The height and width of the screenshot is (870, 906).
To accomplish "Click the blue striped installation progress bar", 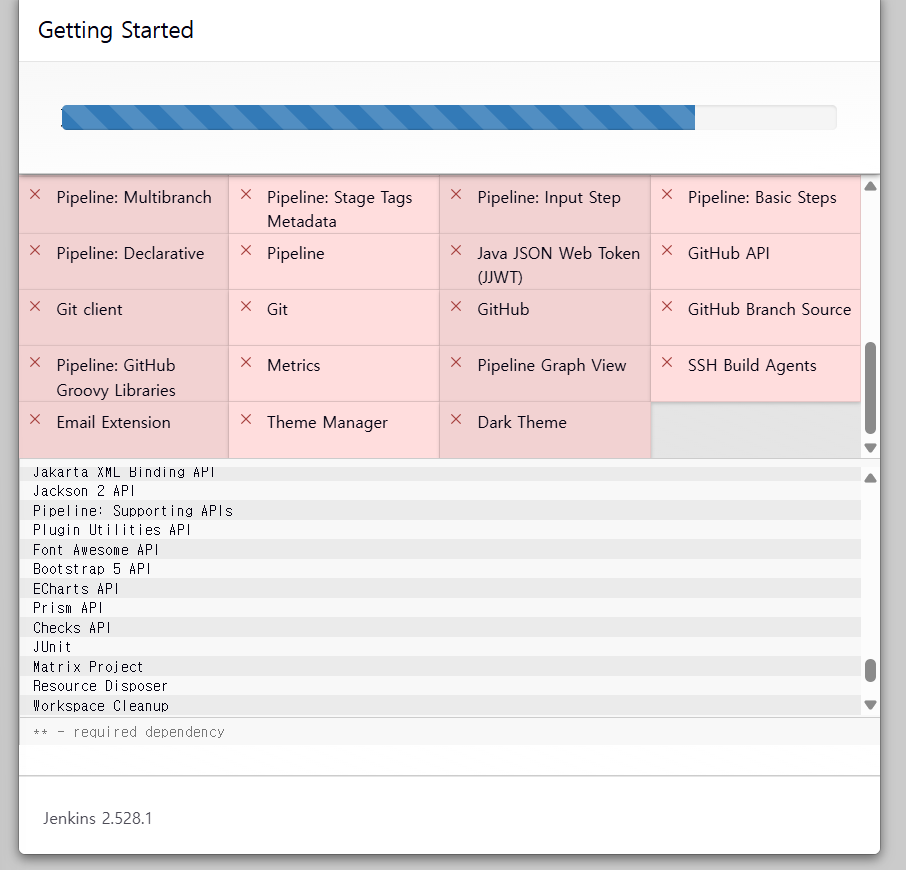I will (378, 117).
